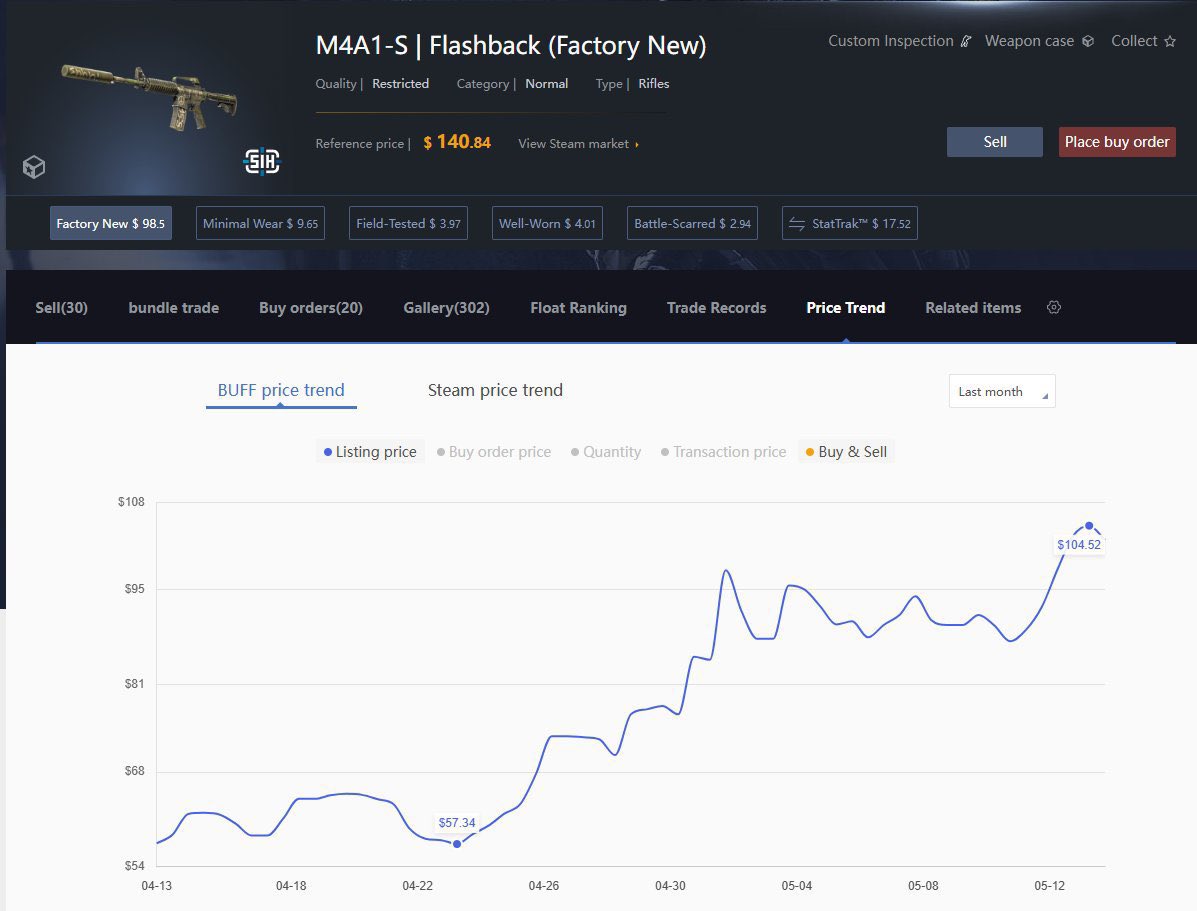Switch to Steam price trend
This screenshot has height=911, width=1197.
pos(495,390)
